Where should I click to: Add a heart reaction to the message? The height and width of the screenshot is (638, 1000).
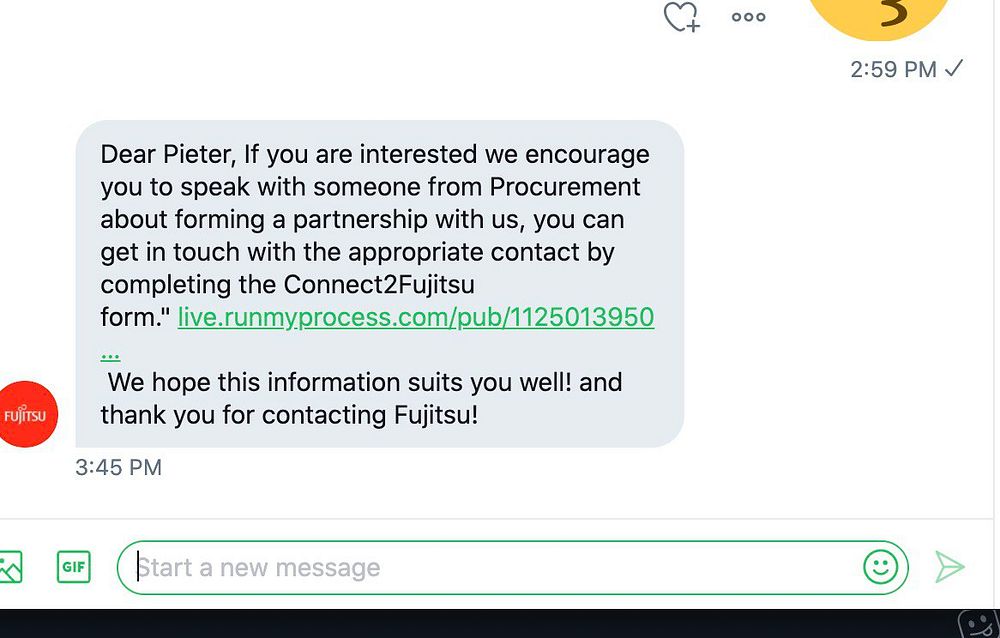click(681, 17)
